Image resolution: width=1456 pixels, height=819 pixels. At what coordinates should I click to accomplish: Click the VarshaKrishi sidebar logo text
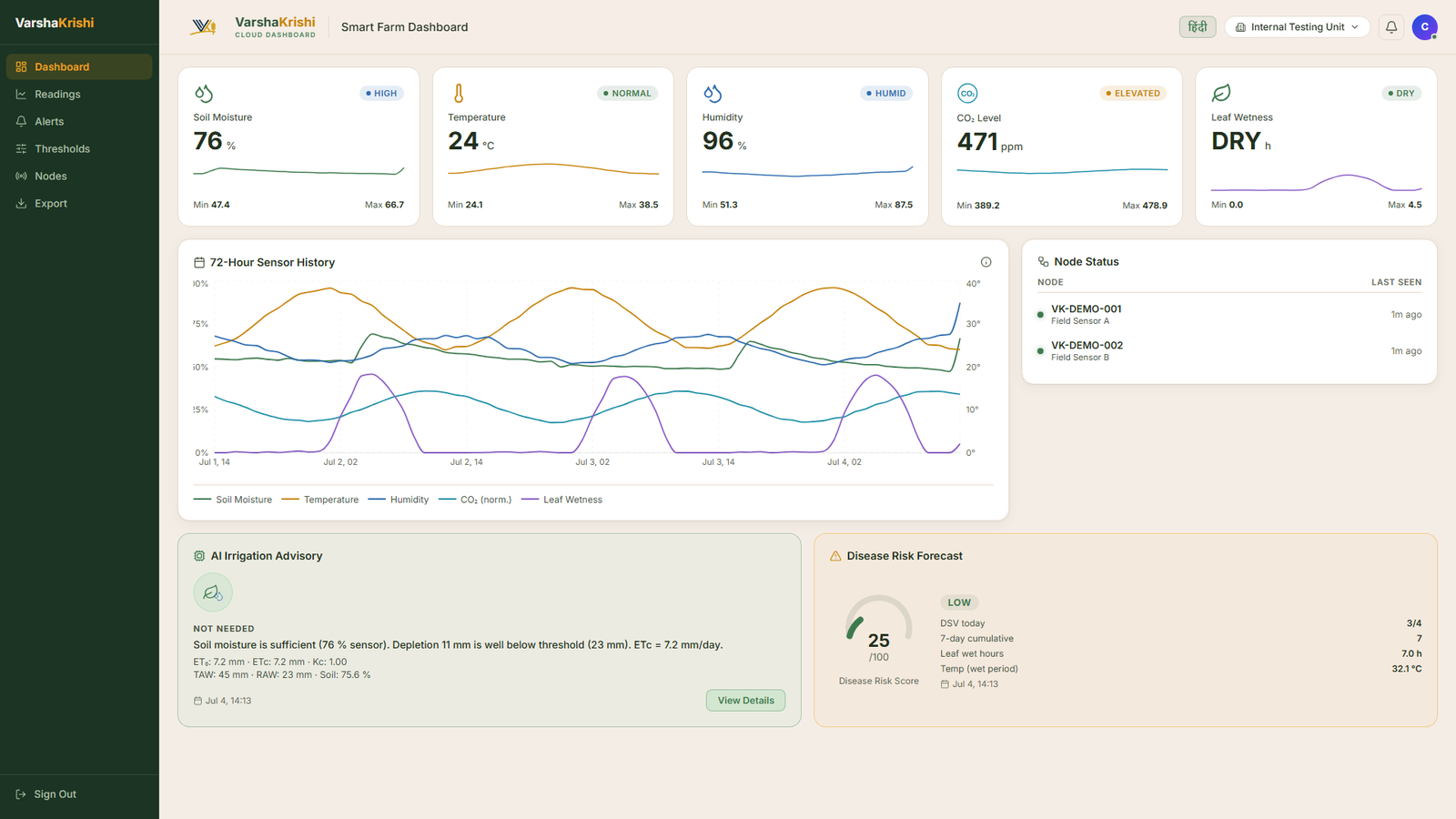(55, 23)
